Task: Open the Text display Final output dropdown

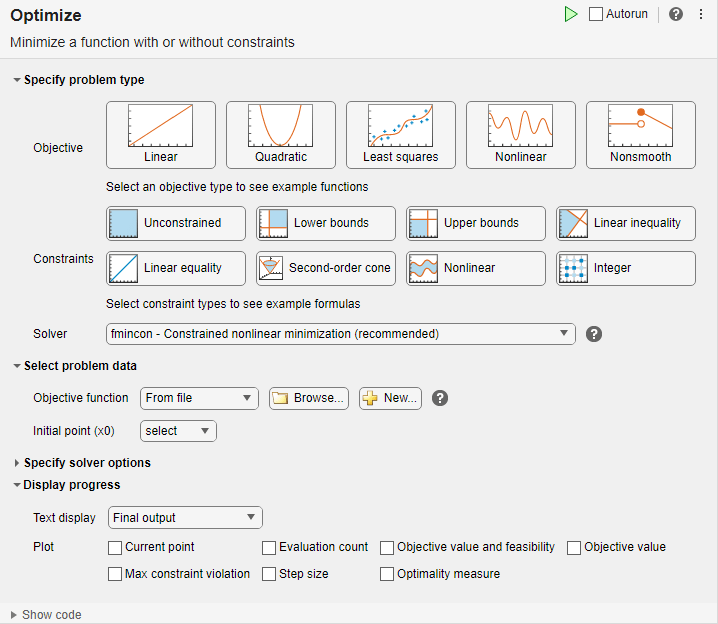Action: (184, 518)
